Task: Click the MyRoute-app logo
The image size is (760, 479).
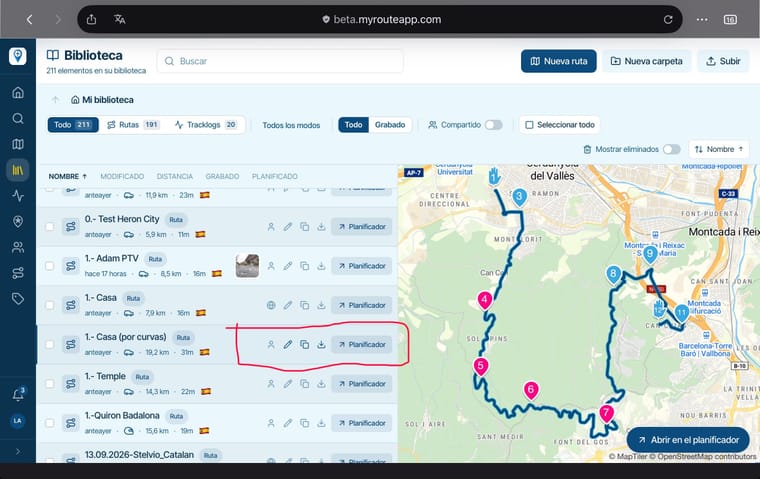Action: (x=17, y=56)
